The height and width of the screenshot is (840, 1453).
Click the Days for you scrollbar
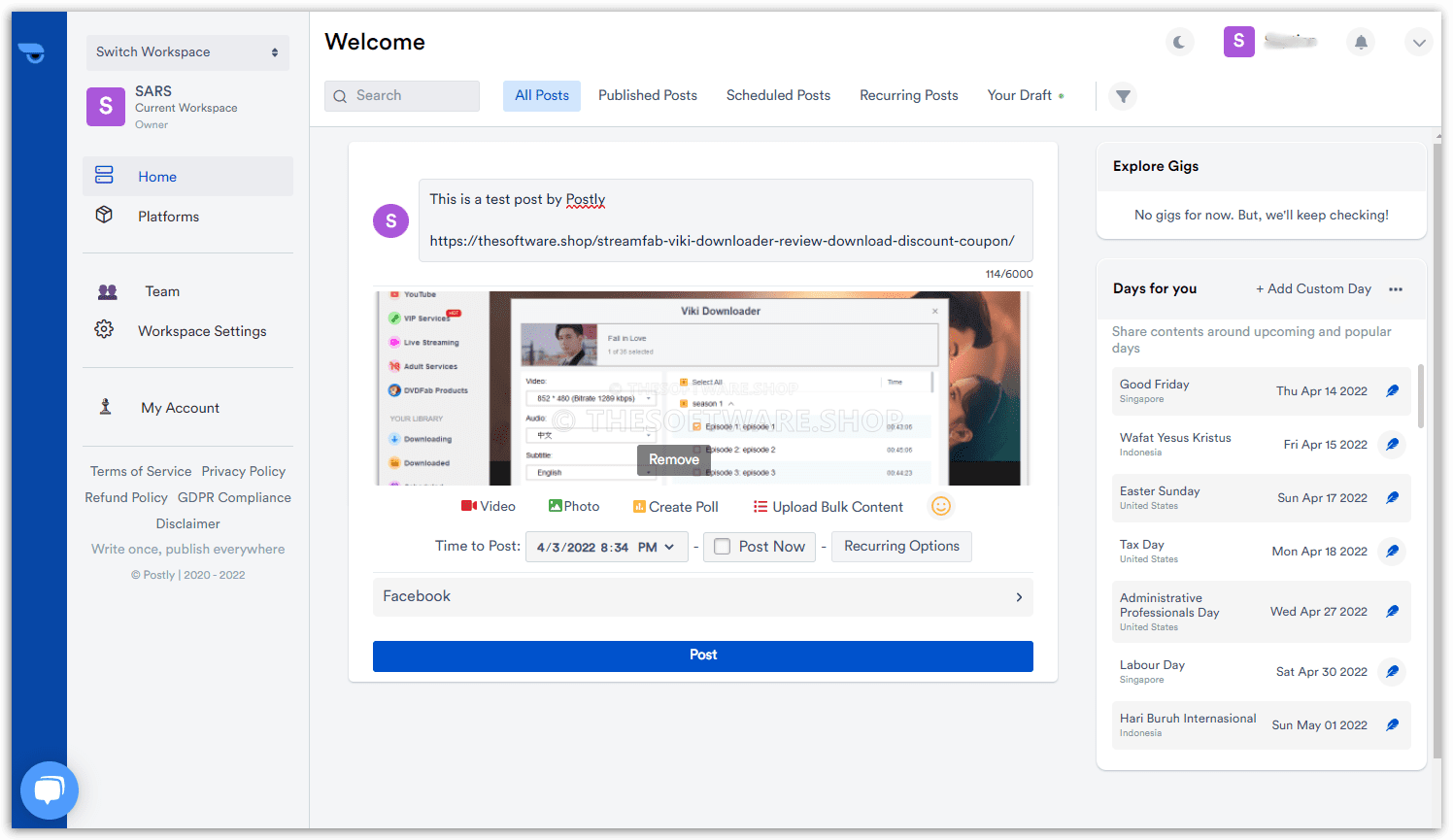[x=1421, y=396]
